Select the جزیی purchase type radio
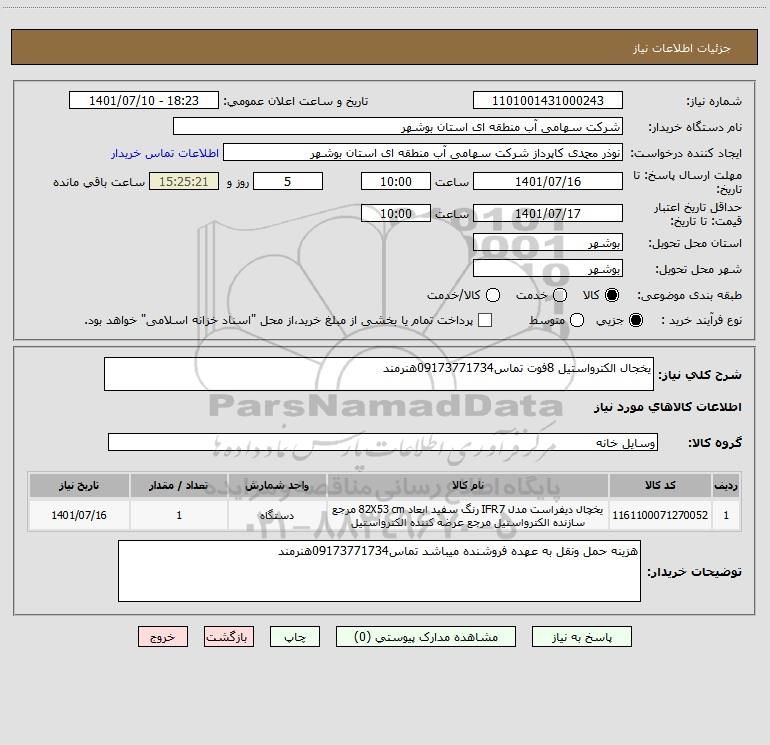 click(x=636, y=320)
